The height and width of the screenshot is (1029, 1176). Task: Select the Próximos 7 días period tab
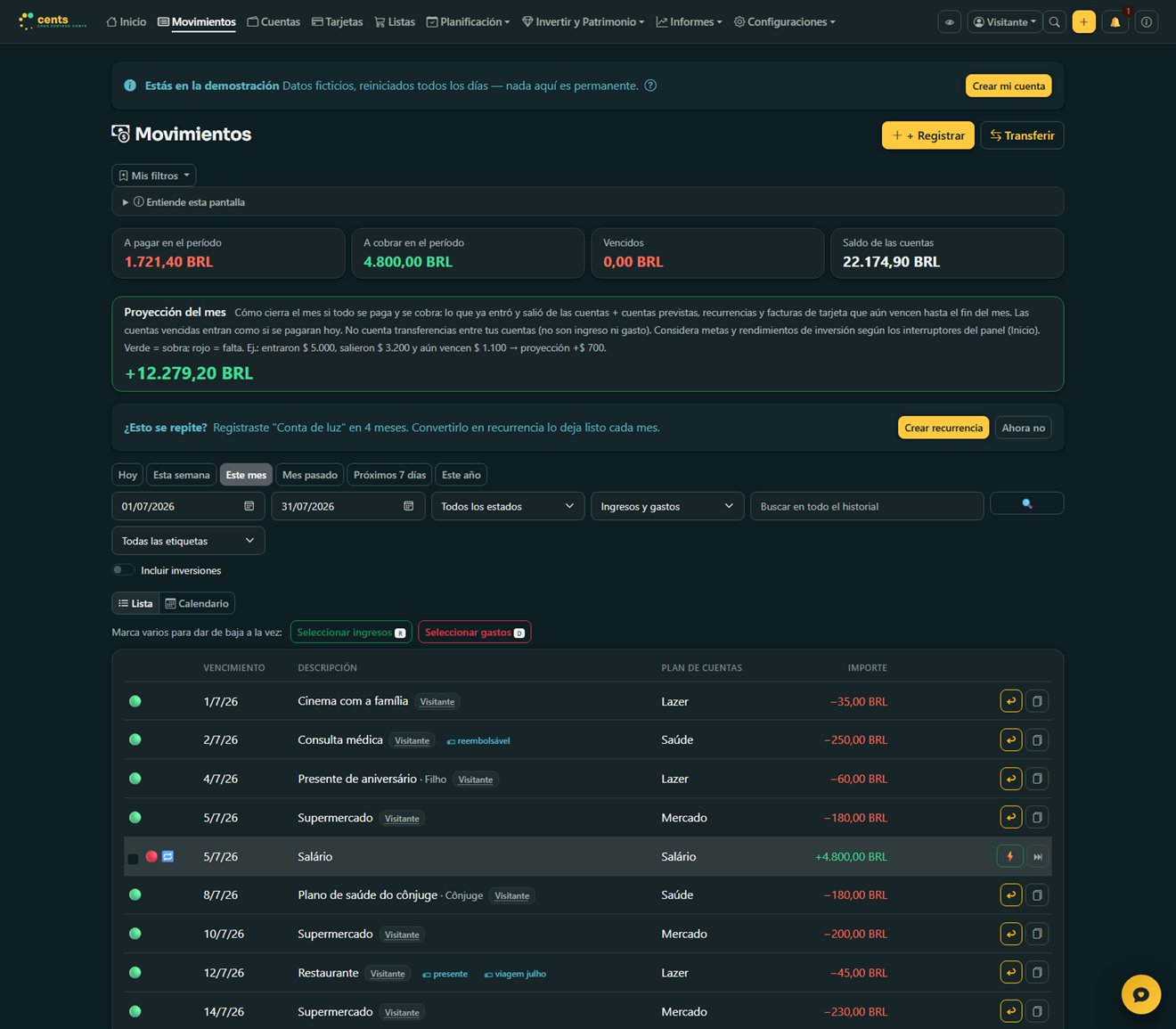(390, 475)
